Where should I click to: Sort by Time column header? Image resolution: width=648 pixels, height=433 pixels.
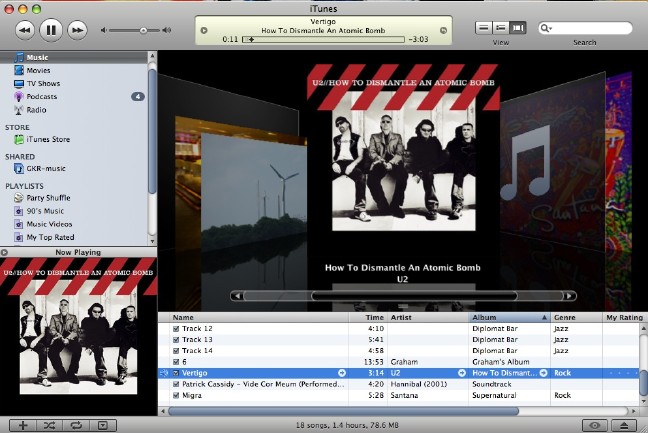[x=368, y=317]
